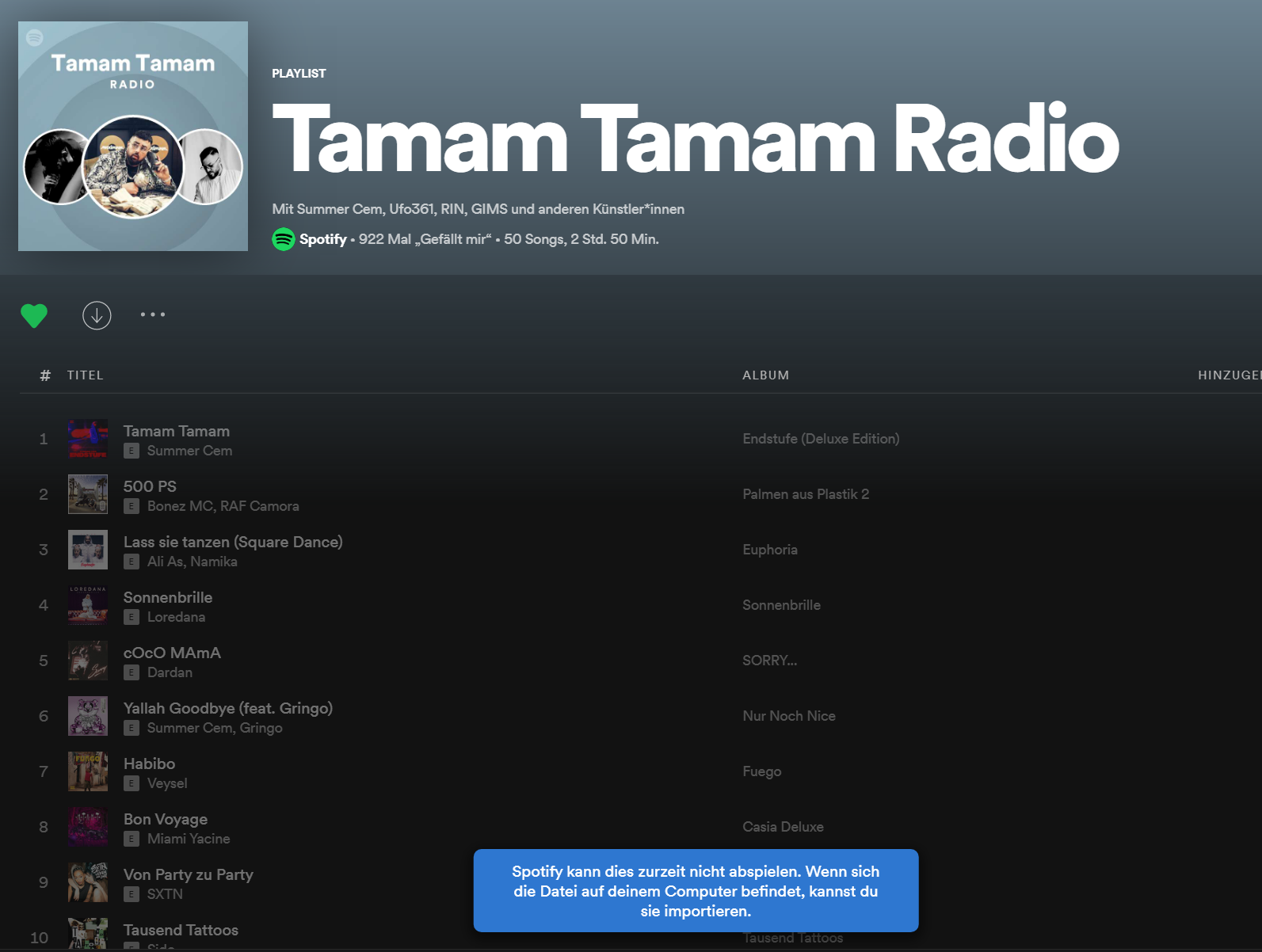This screenshot has width=1262, height=952.
Task: Click album art of Sonnenbrille track
Action: coord(88,605)
